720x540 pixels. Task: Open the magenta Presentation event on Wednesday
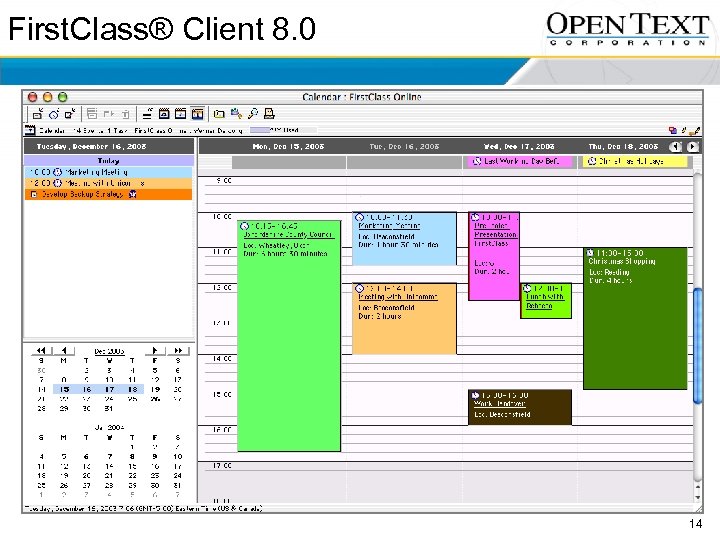pyautogui.click(x=494, y=256)
